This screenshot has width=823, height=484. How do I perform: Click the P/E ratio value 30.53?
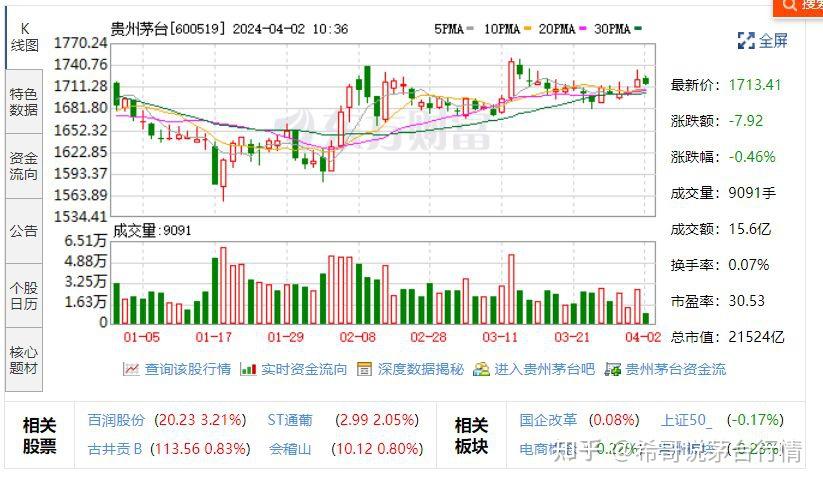(x=746, y=301)
